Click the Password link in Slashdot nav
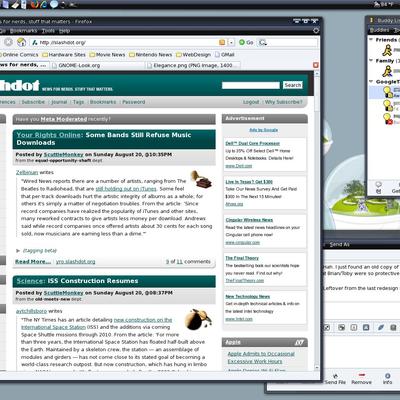The height and width of the screenshot is (400, 400). tap(134, 102)
